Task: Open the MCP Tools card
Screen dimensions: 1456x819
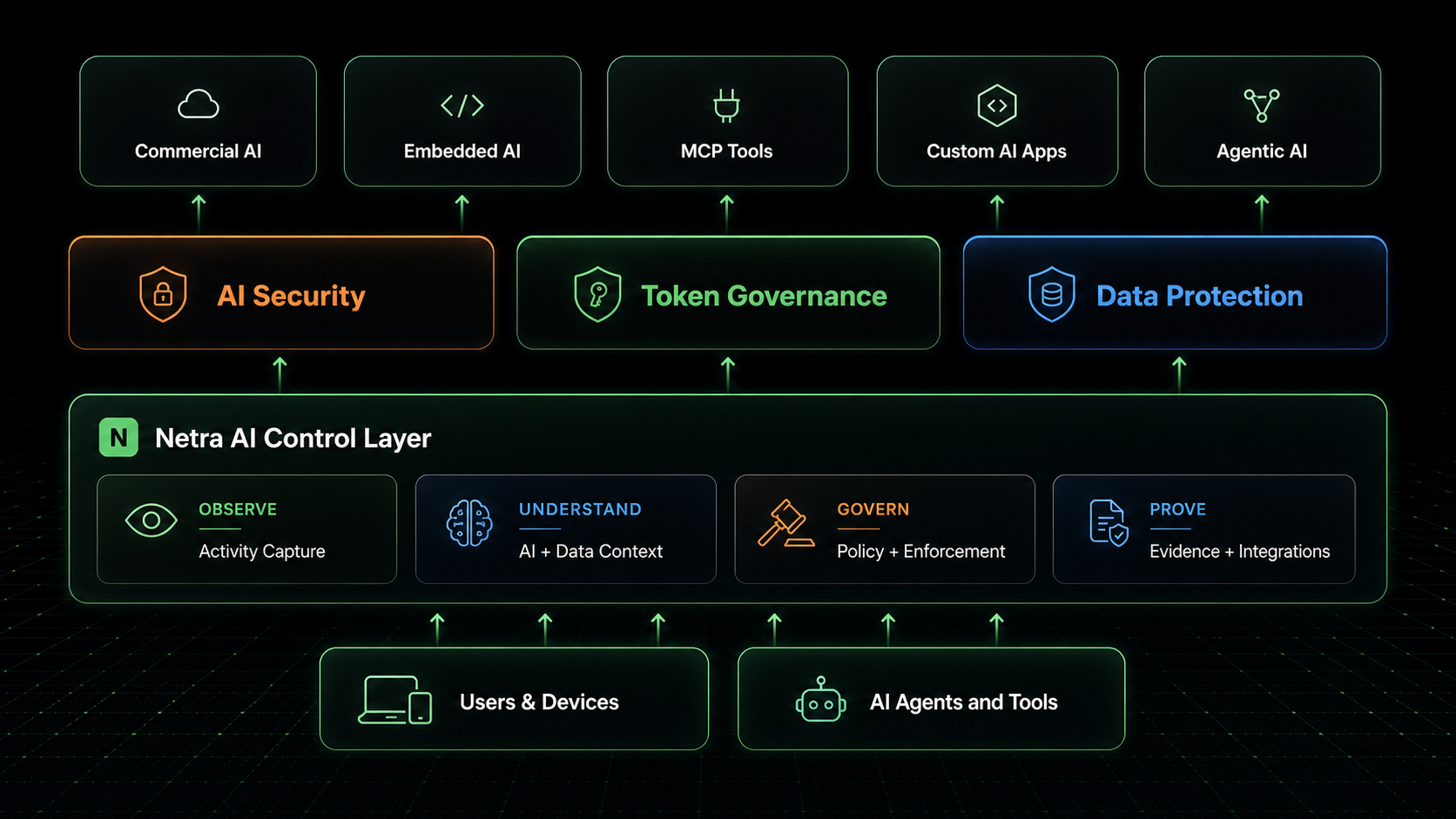Action: click(x=728, y=121)
